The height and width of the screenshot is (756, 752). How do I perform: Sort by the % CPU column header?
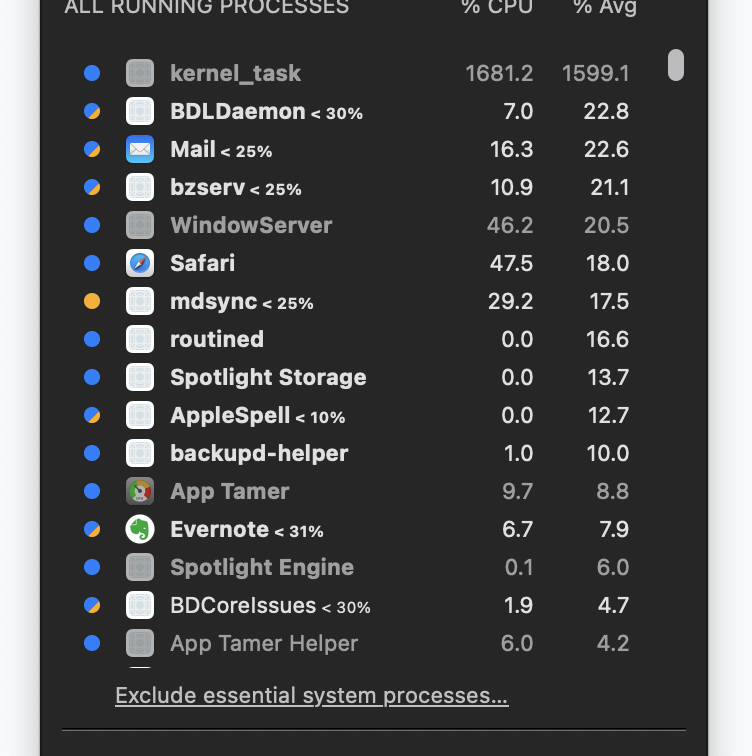(497, 8)
